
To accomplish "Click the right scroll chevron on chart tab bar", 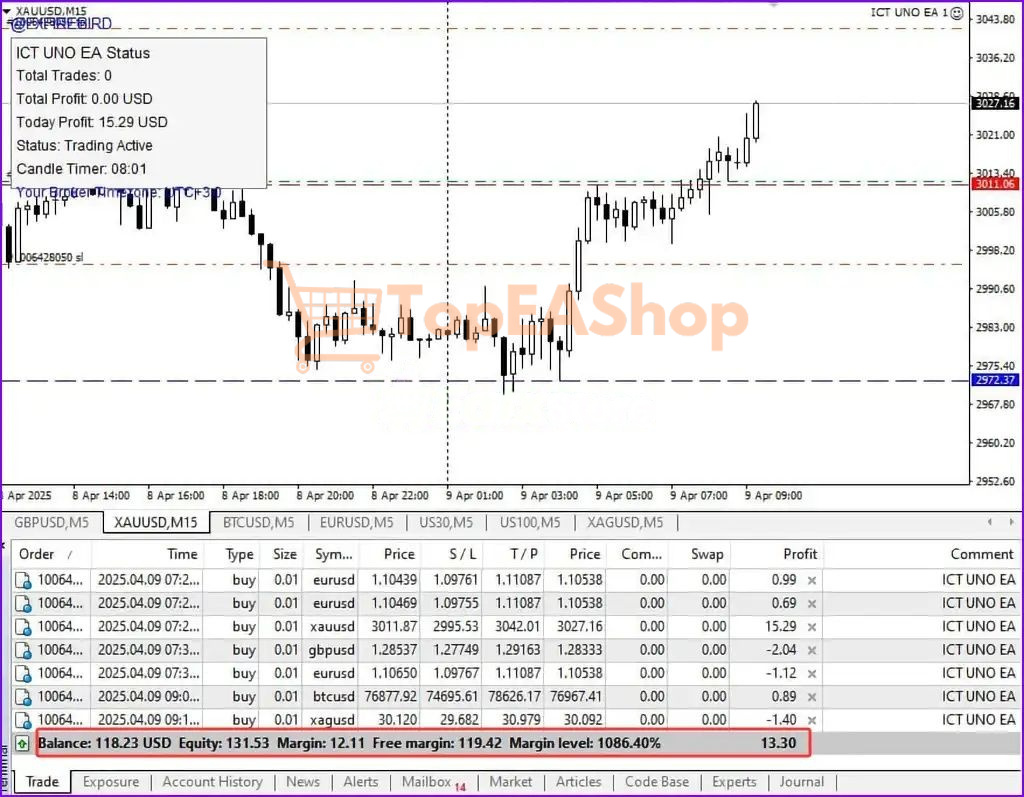I will point(1014,521).
